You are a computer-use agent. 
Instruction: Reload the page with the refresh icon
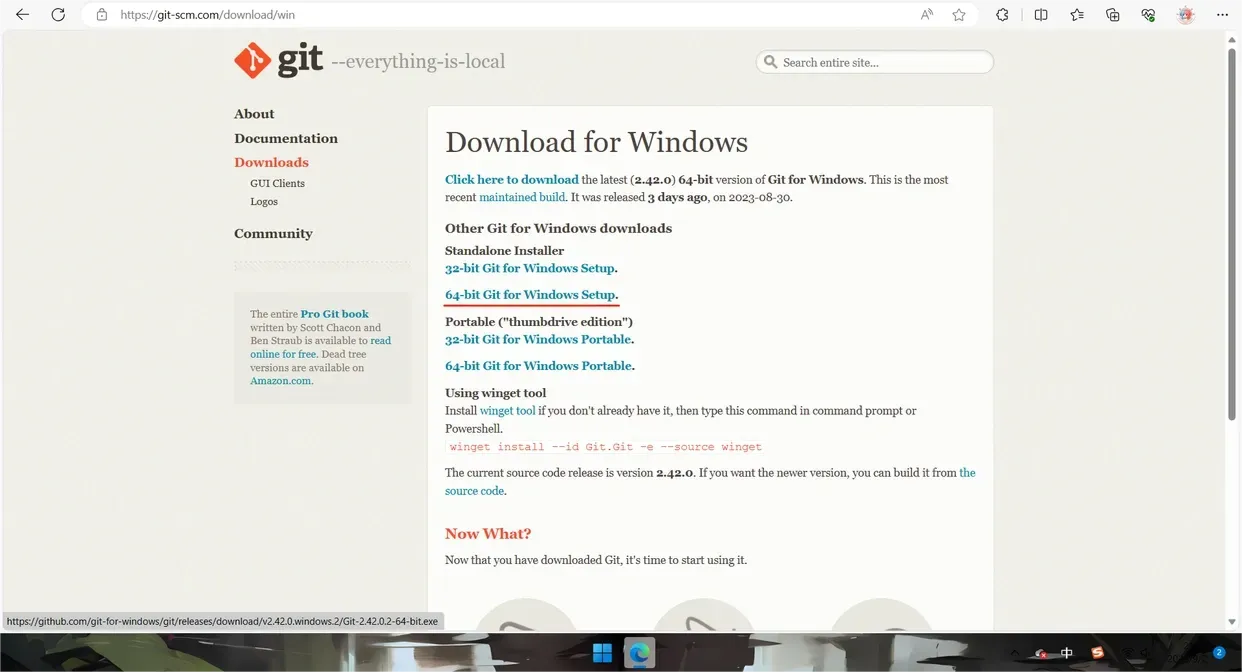click(58, 15)
